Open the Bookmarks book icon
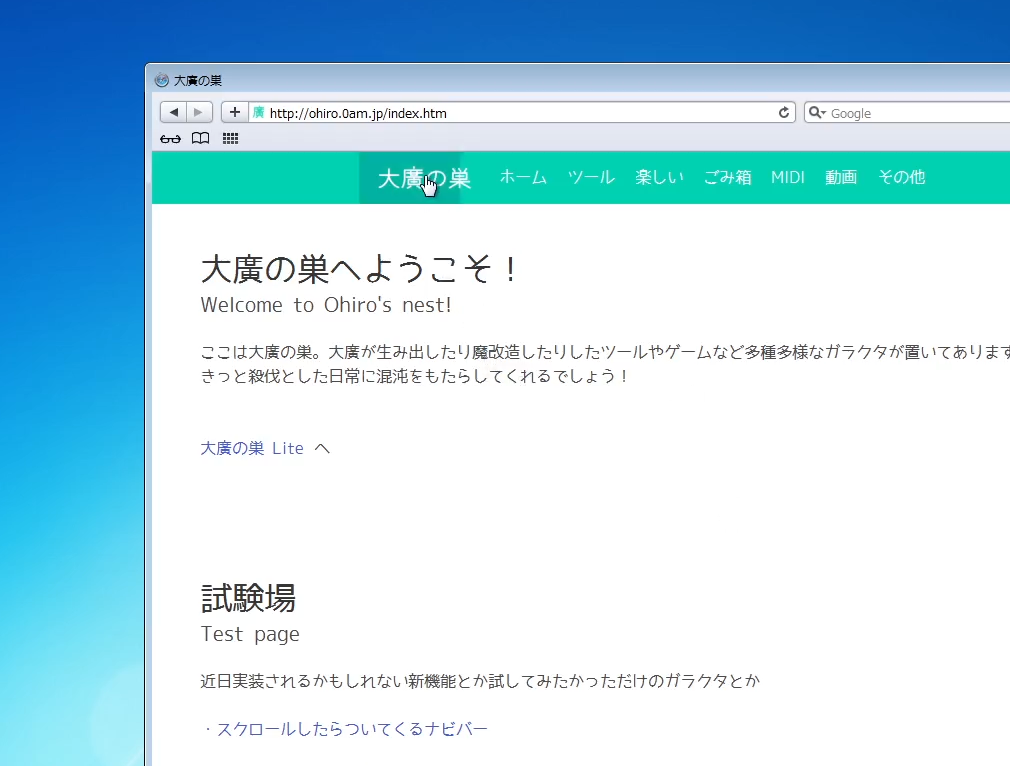Viewport: 1010px width, 766px height. coord(200,139)
